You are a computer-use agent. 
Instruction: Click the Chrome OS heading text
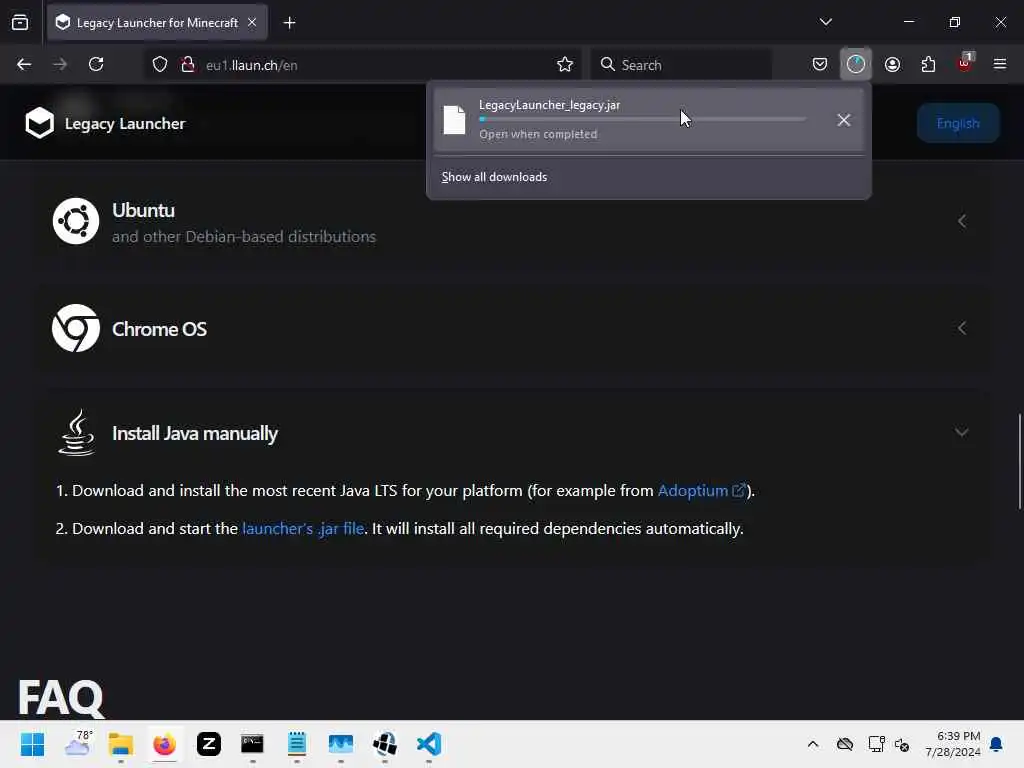point(159,329)
